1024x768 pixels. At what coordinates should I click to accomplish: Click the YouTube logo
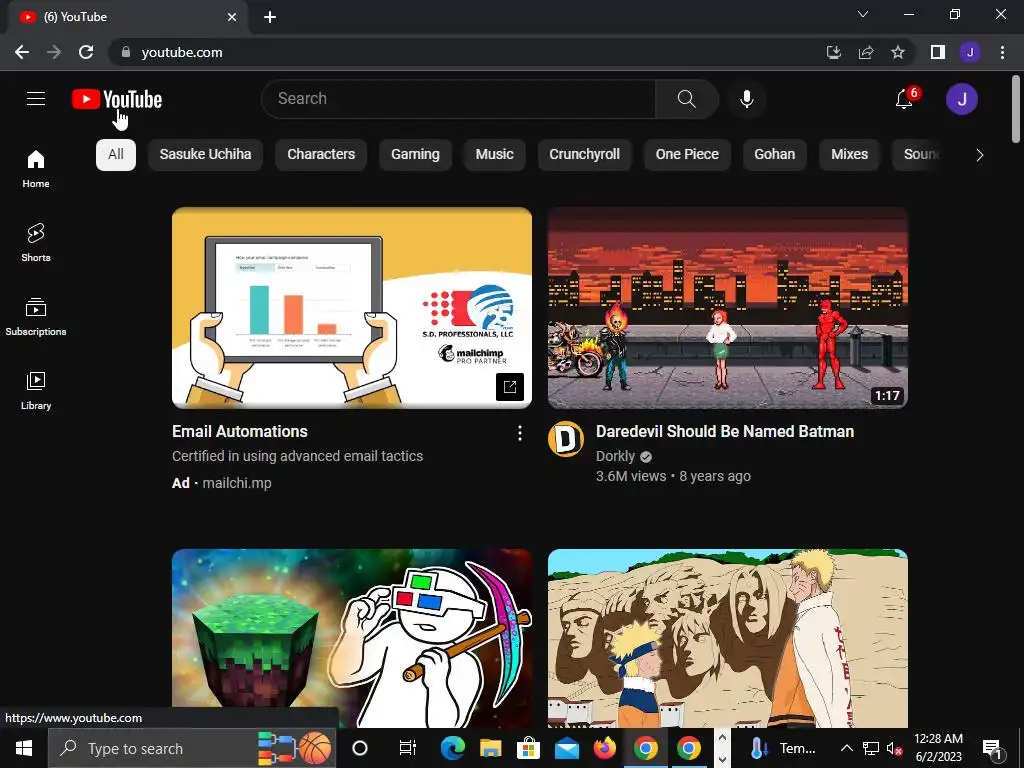117,99
